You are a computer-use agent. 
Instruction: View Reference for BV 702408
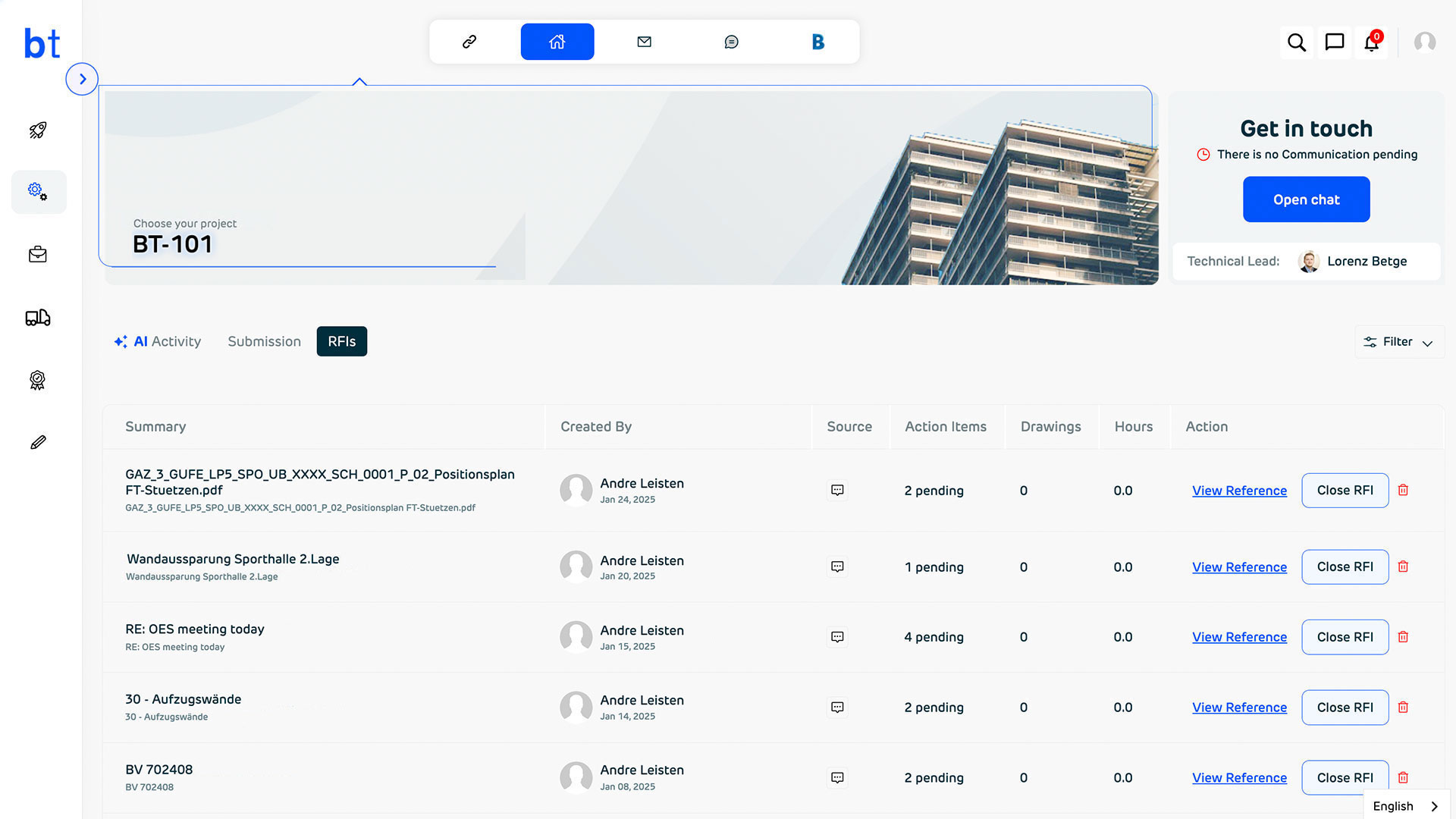tap(1239, 778)
